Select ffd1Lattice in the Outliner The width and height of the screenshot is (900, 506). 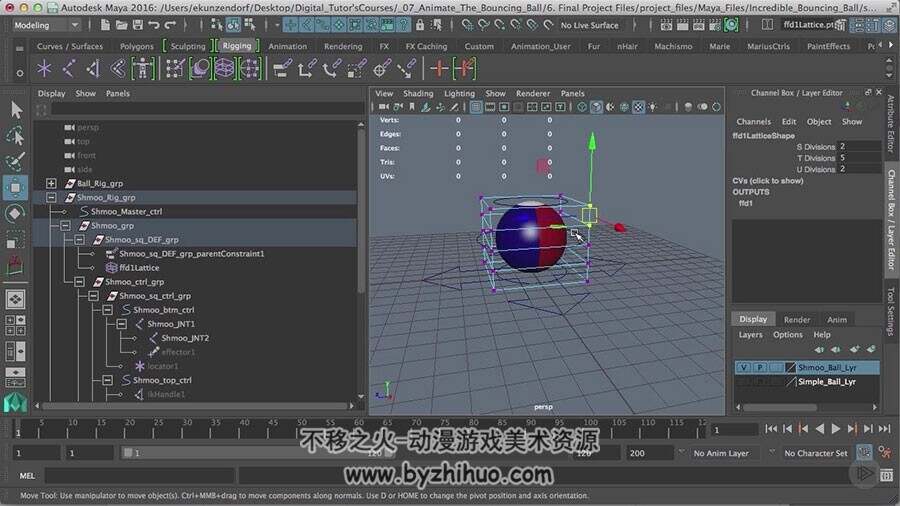[x=139, y=267]
